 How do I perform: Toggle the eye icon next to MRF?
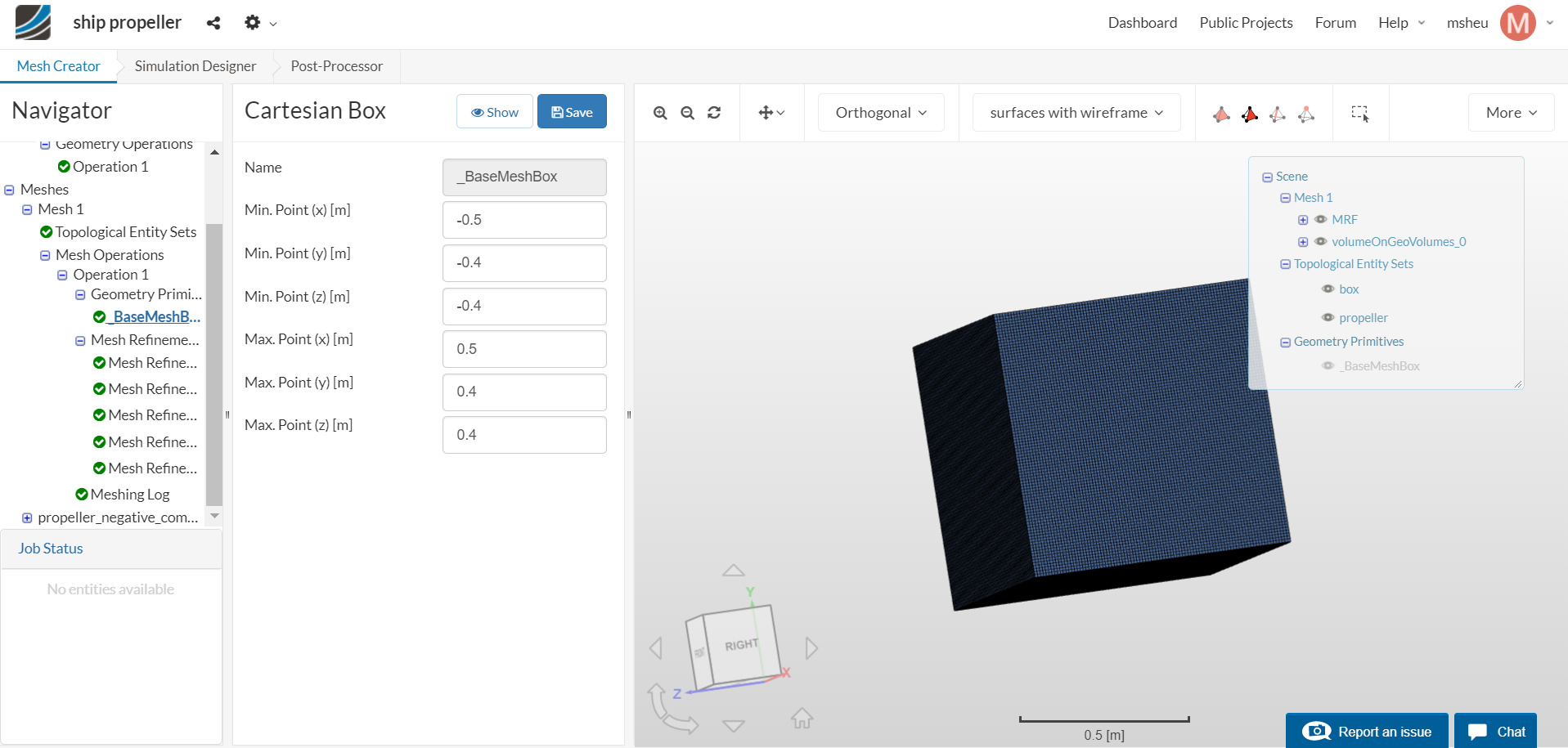1320,219
